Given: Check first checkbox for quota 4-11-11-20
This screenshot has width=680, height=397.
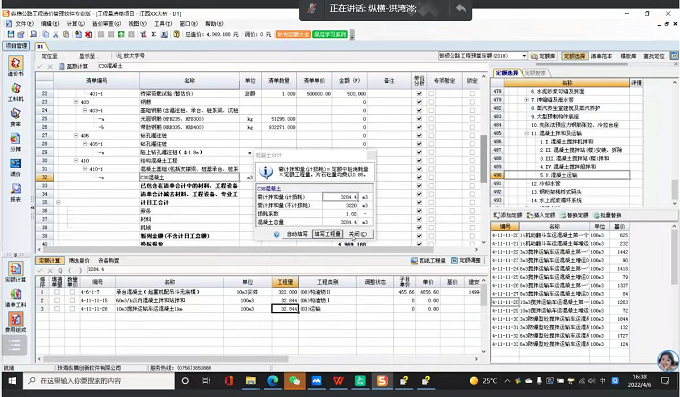Looking at the screenshot, I should click(x=57, y=309).
